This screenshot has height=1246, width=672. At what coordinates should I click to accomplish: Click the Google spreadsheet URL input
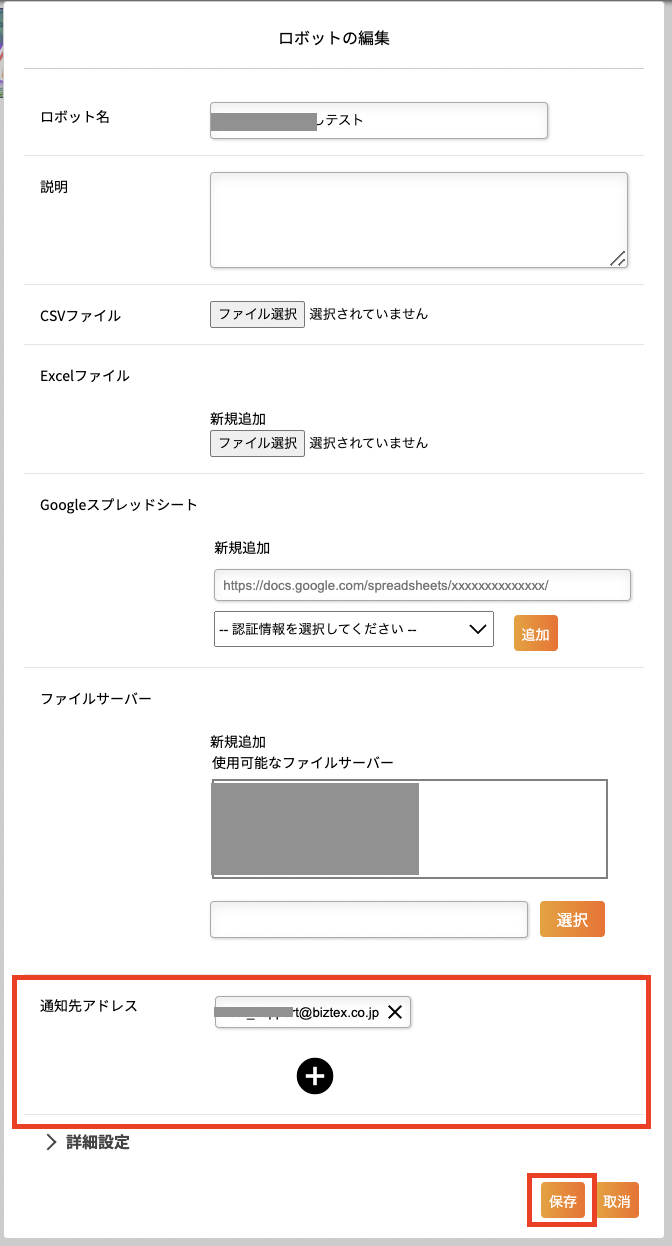coord(422,585)
